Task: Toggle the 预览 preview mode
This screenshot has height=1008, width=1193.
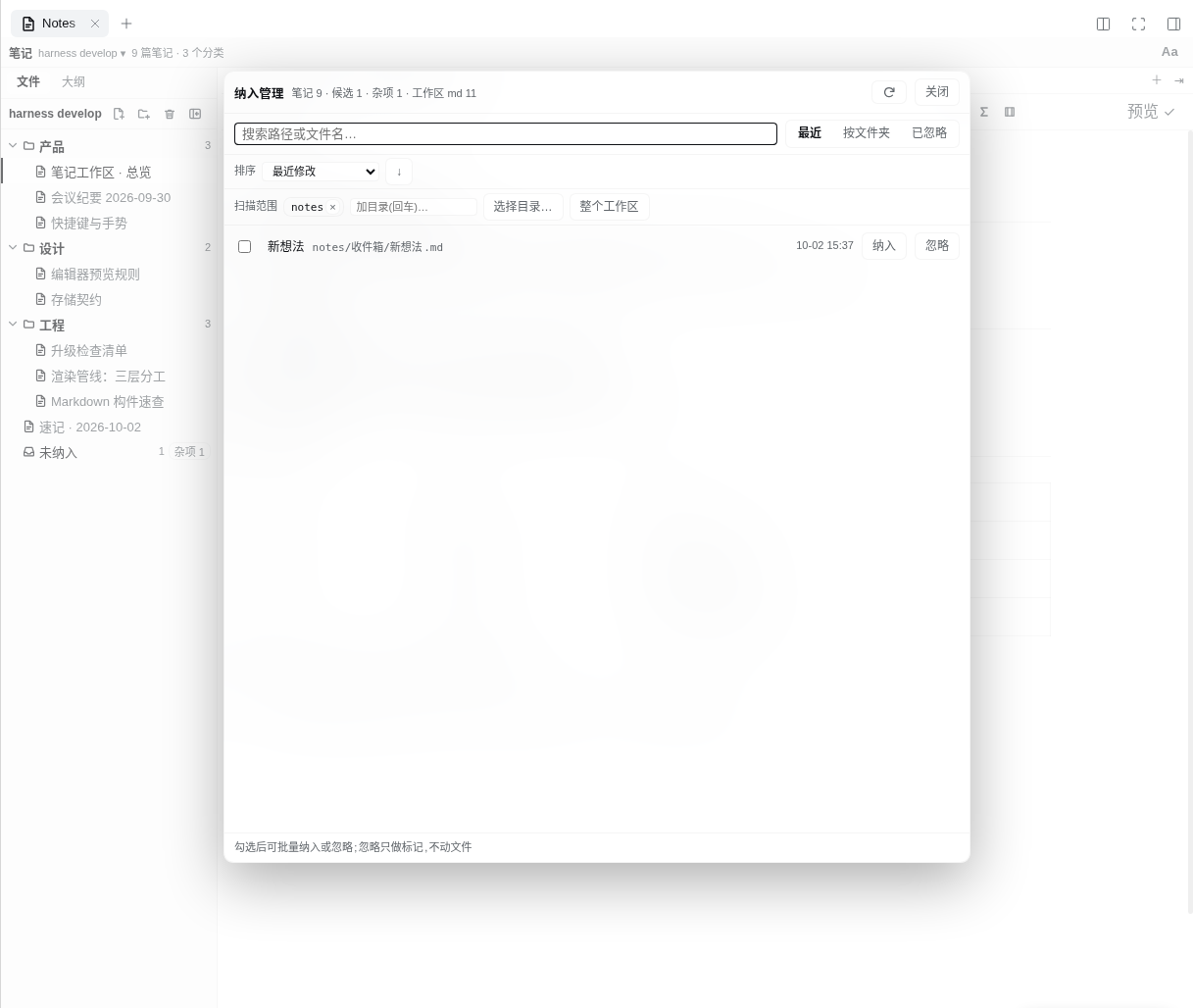Action: click(x=1151, y=112)
